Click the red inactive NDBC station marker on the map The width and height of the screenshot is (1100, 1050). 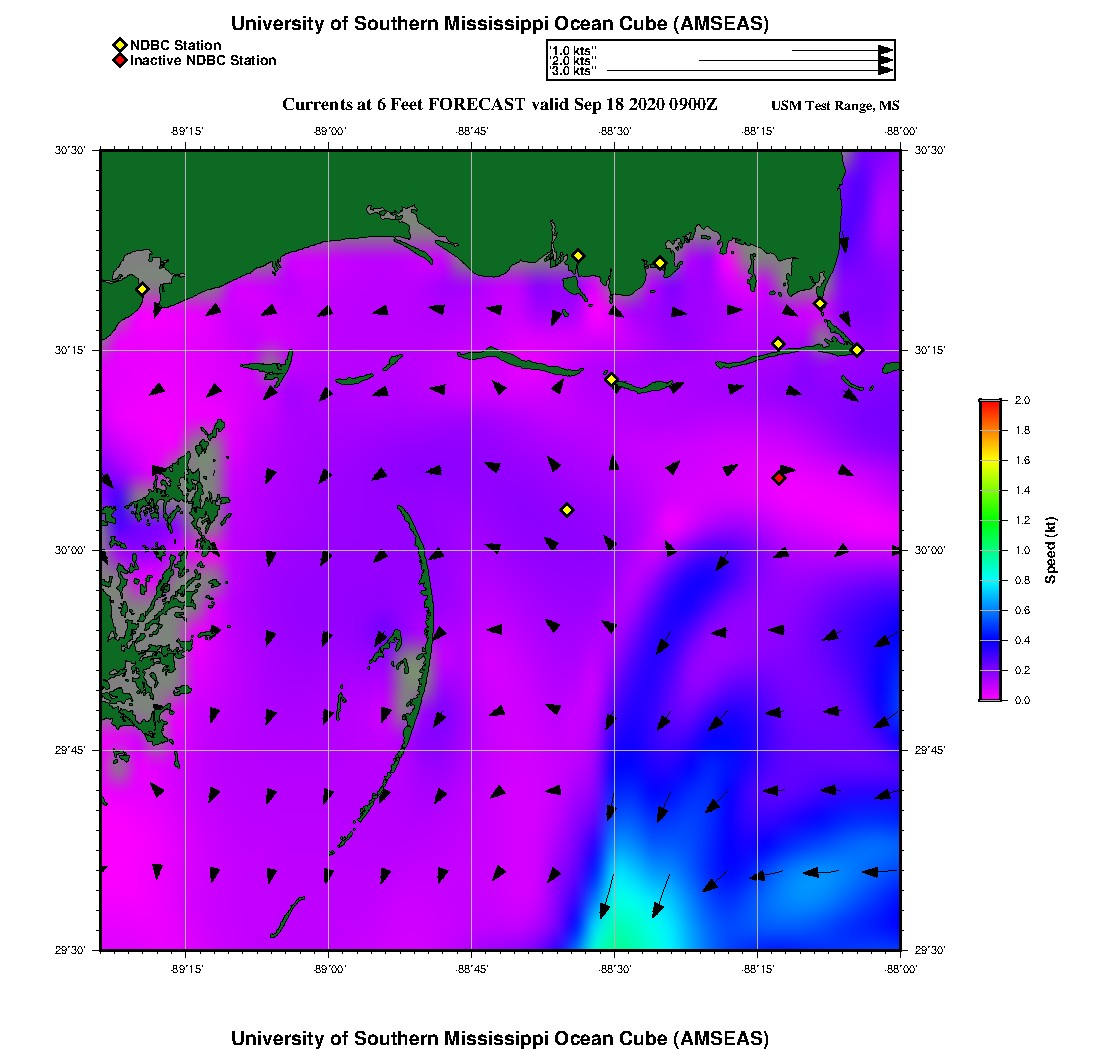(x=779, y=478)
